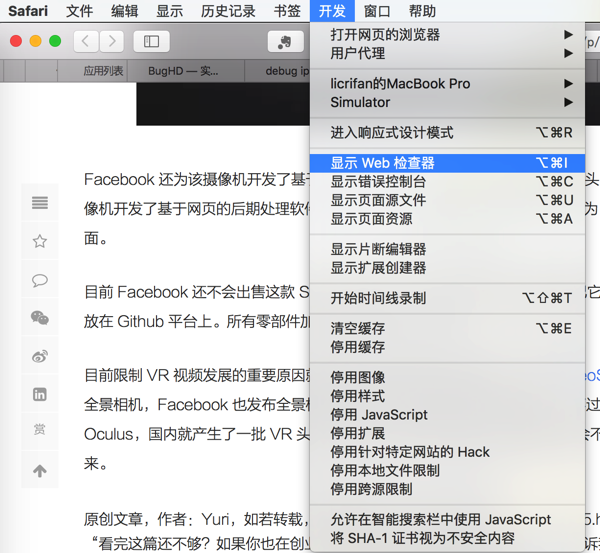The height and width of the screenshot is (553, 600).
Task: Go forward with the right arrow button
Action: coord(112,41)
